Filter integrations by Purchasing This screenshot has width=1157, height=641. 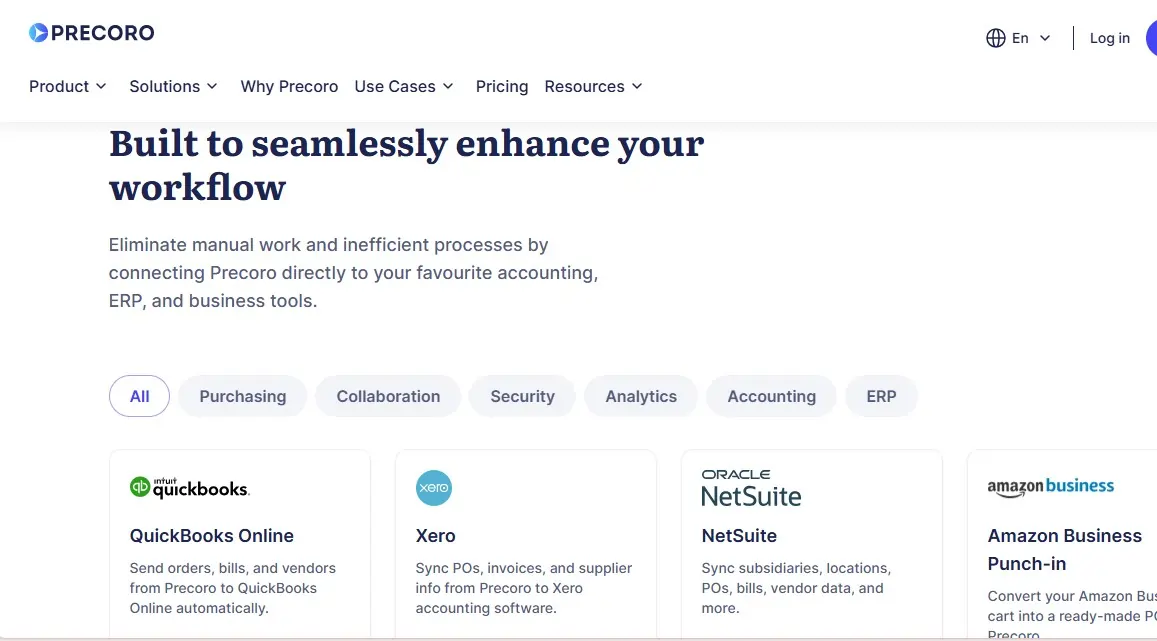pos(243,396)
